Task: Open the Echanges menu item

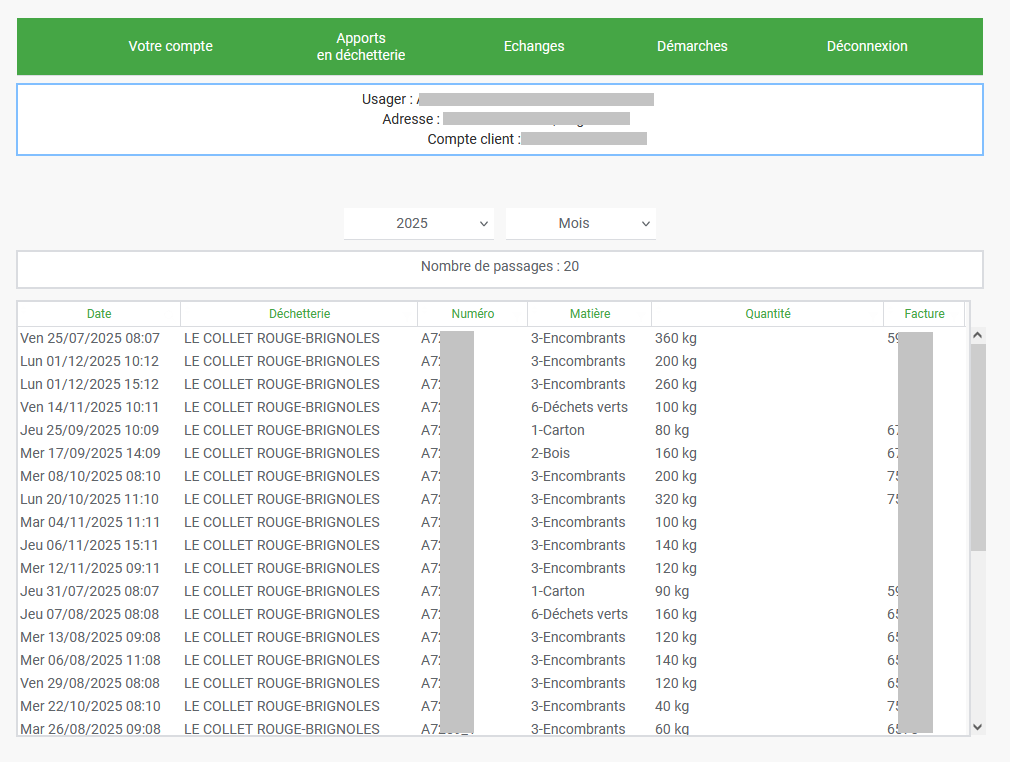Action: pyautogui.click(x=534, y=46)
